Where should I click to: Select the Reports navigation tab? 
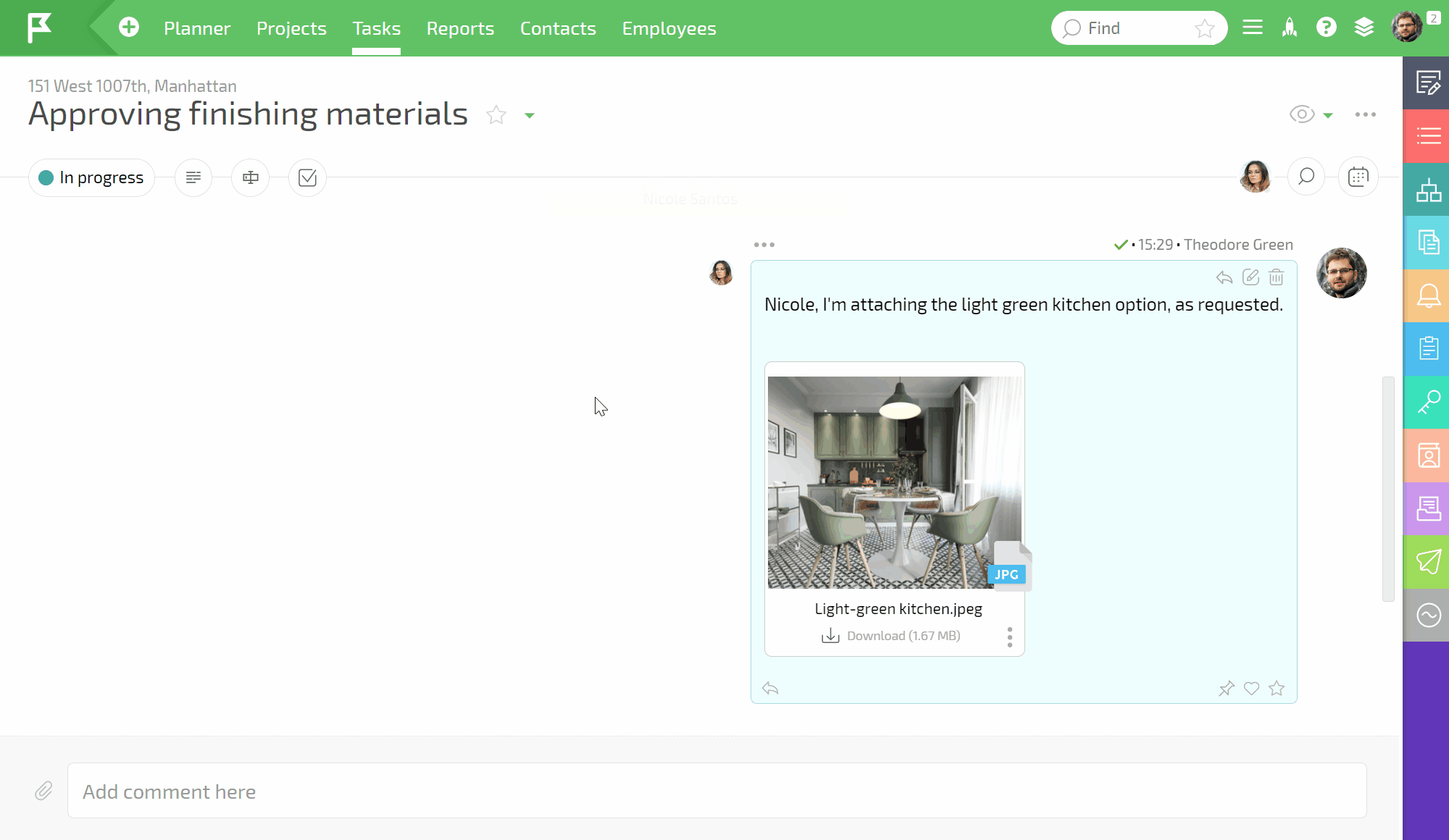coord(460,28)
